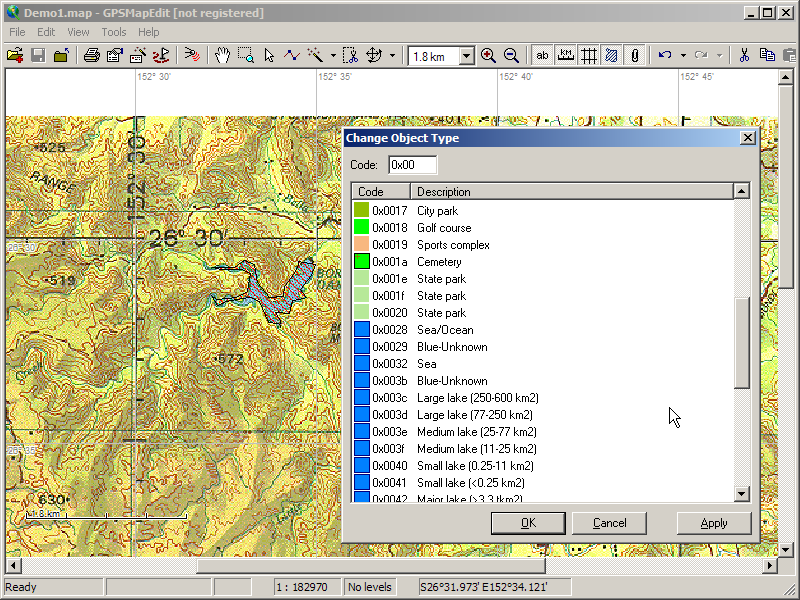Click the open file folder icon
This screenshot has height=600, width=800.
[15, 56]
